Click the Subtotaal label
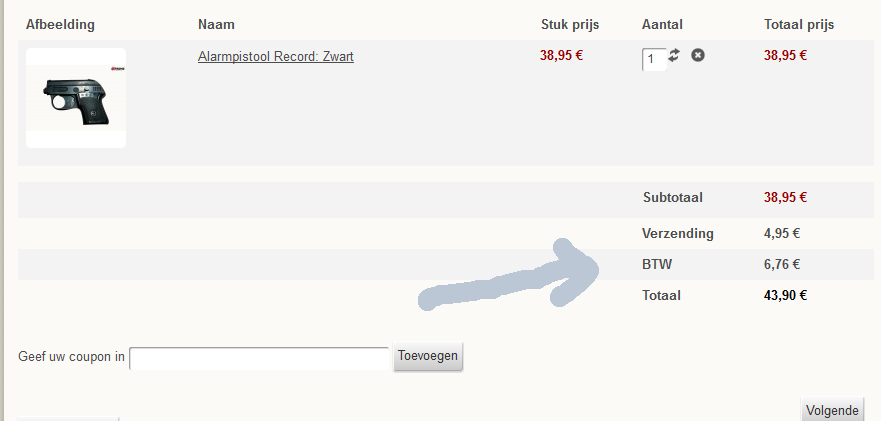Viewport: 881px width, 421px height. tap(673, 197)
